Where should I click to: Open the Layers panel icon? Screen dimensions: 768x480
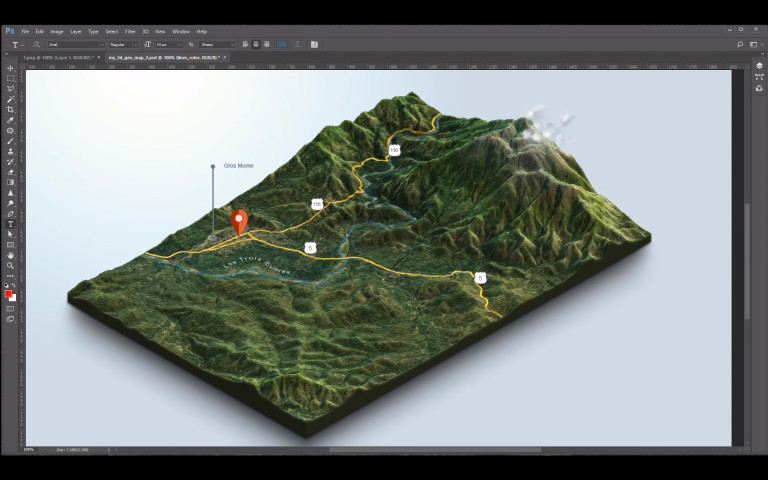[x=759, y=66]
